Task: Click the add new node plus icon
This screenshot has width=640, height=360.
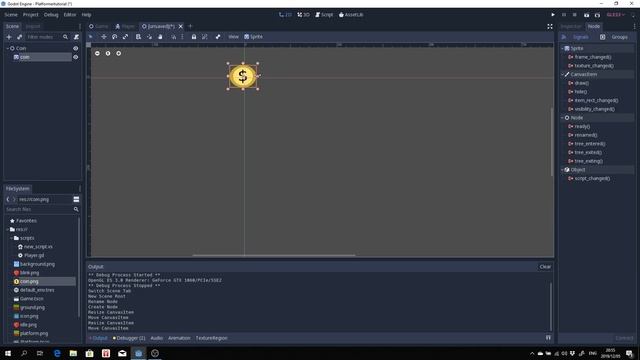Action: click(9, 37)
